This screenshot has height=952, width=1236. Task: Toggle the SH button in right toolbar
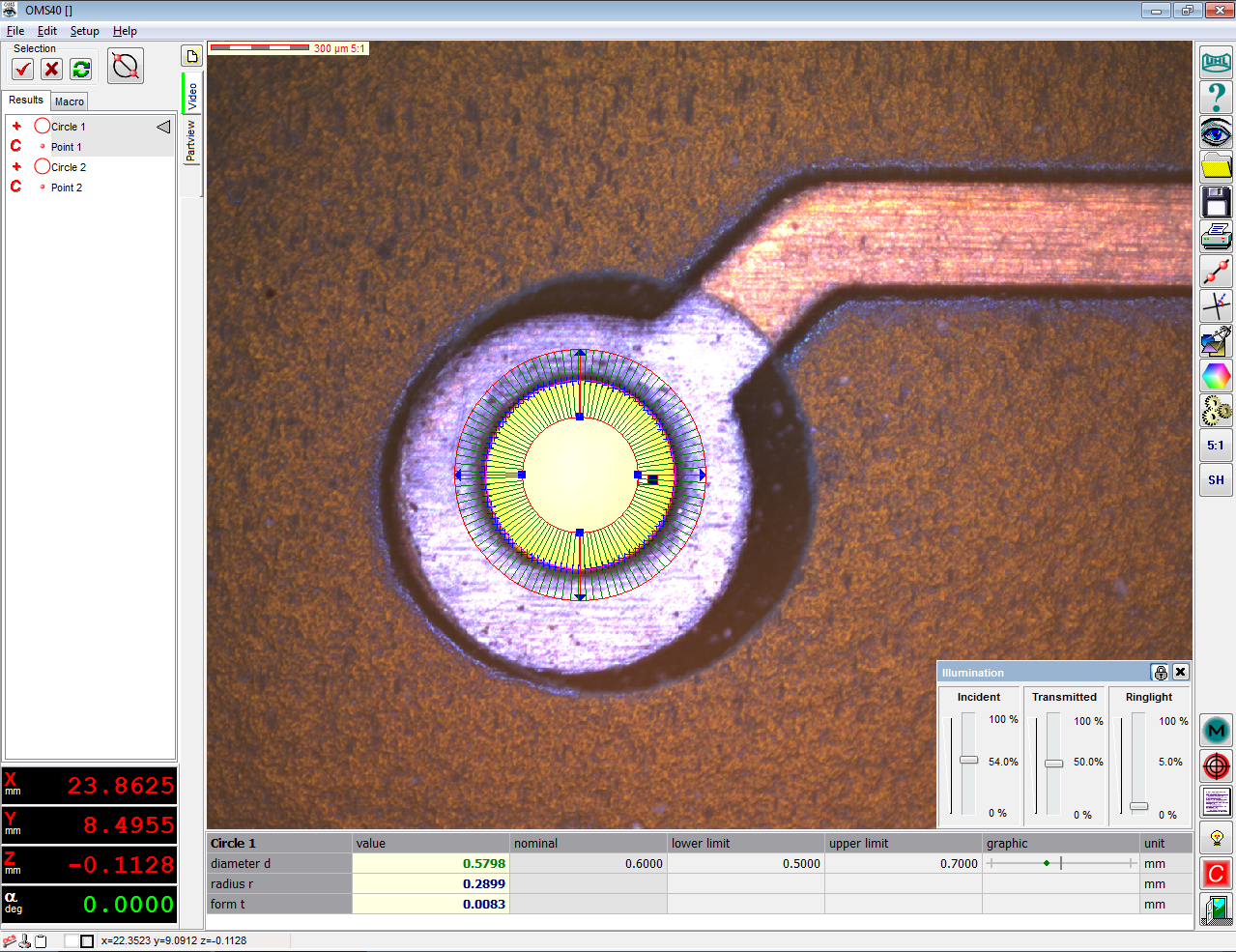pyautogui.click(x=1216, y=479)
